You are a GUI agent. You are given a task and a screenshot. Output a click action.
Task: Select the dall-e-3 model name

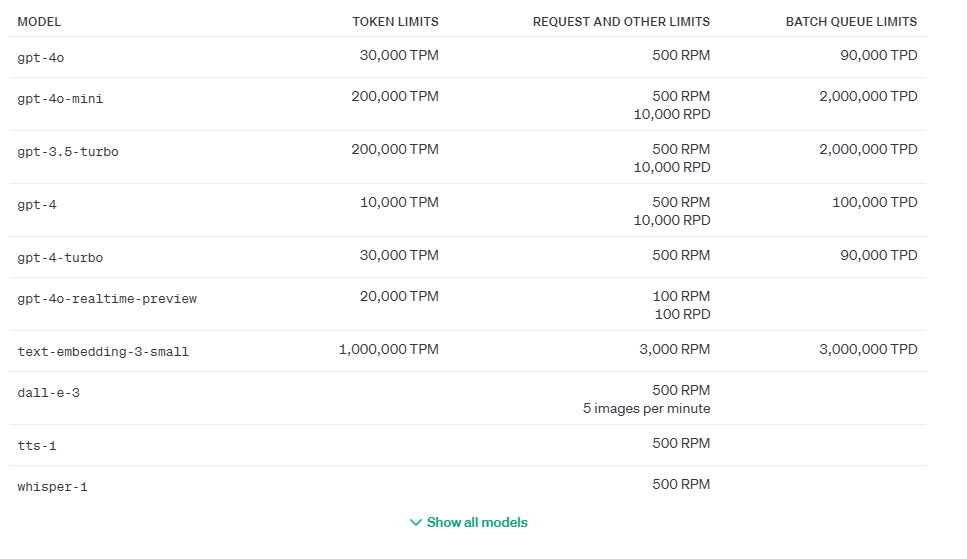48,393
